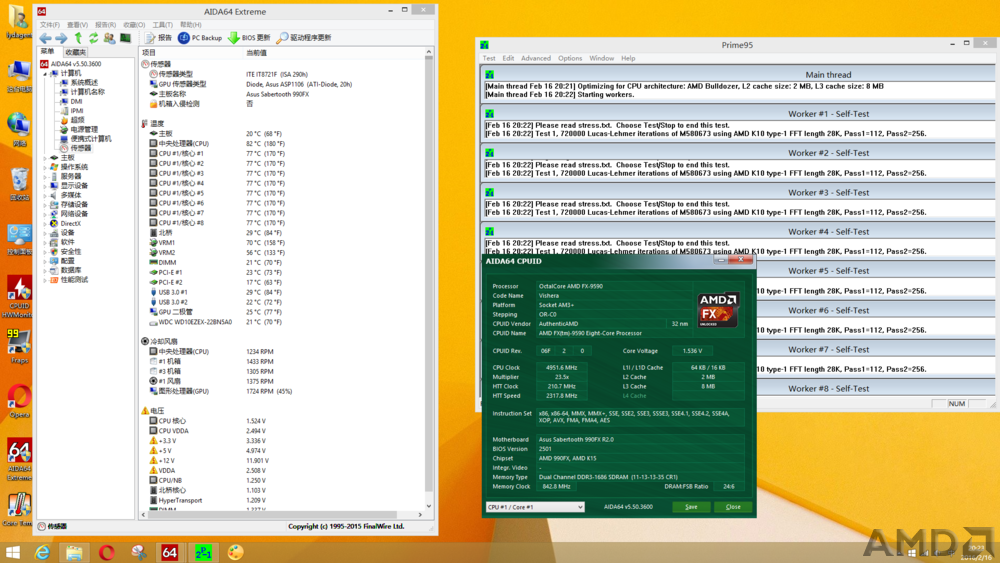Select 超频 overclock tree item
This screenshot has width=1000, height=563.
pyautogui.click(x=77, y=120)
